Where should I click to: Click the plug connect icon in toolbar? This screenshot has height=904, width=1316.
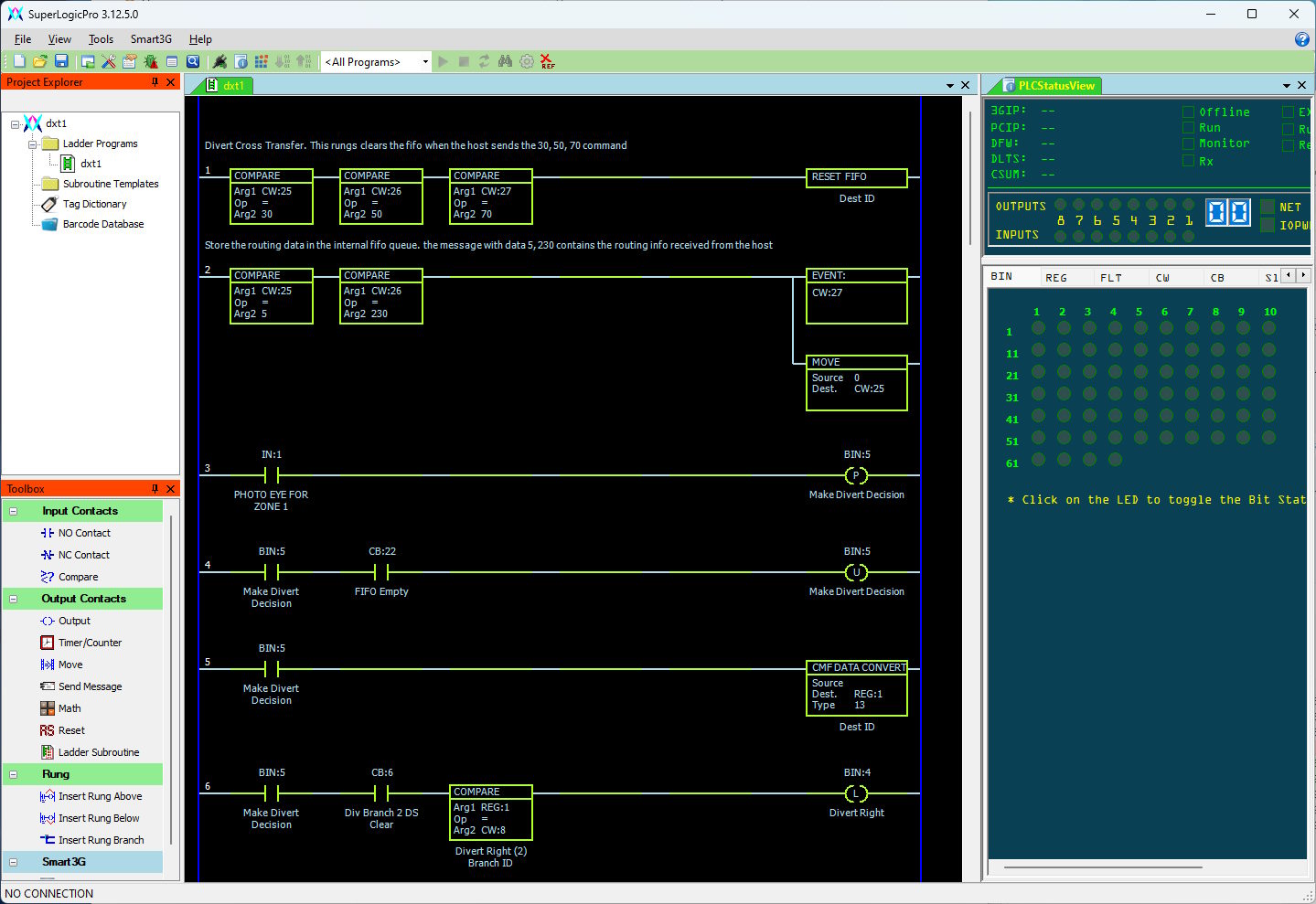point(219,61)
